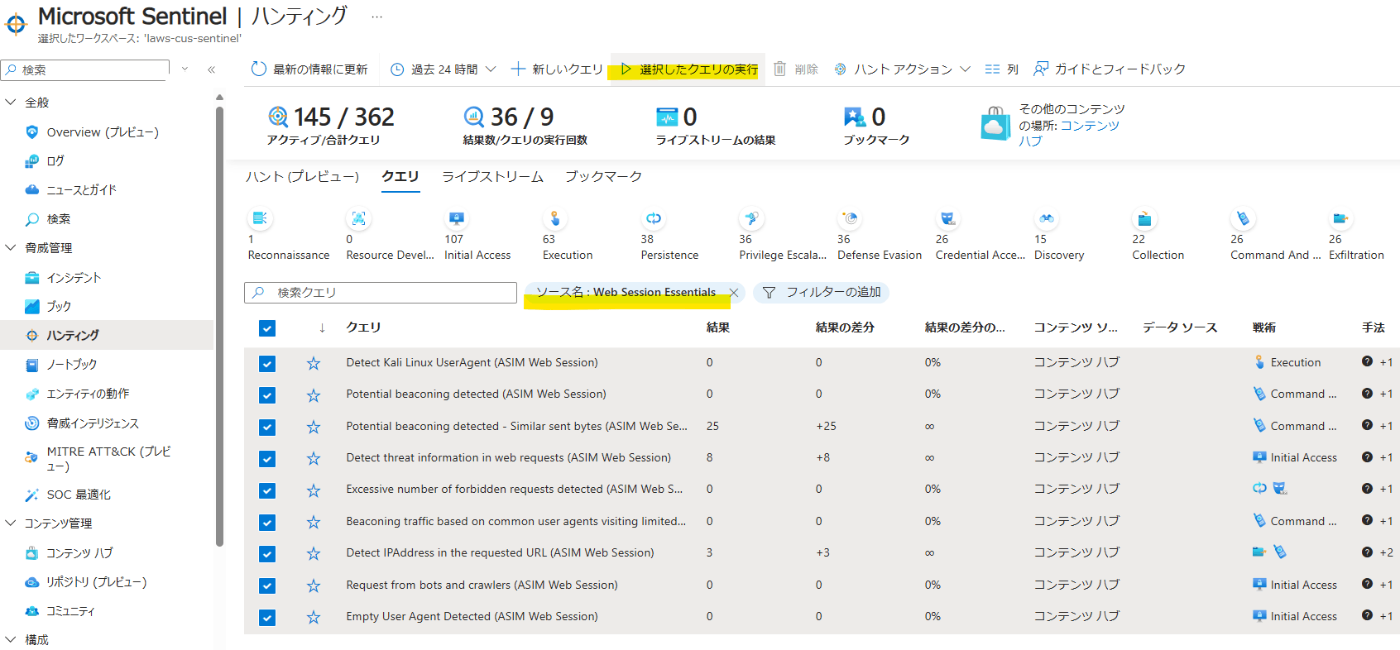Select the クエリ tab
This screenshot has width=1400, height=650.
(x=400, y=177)
